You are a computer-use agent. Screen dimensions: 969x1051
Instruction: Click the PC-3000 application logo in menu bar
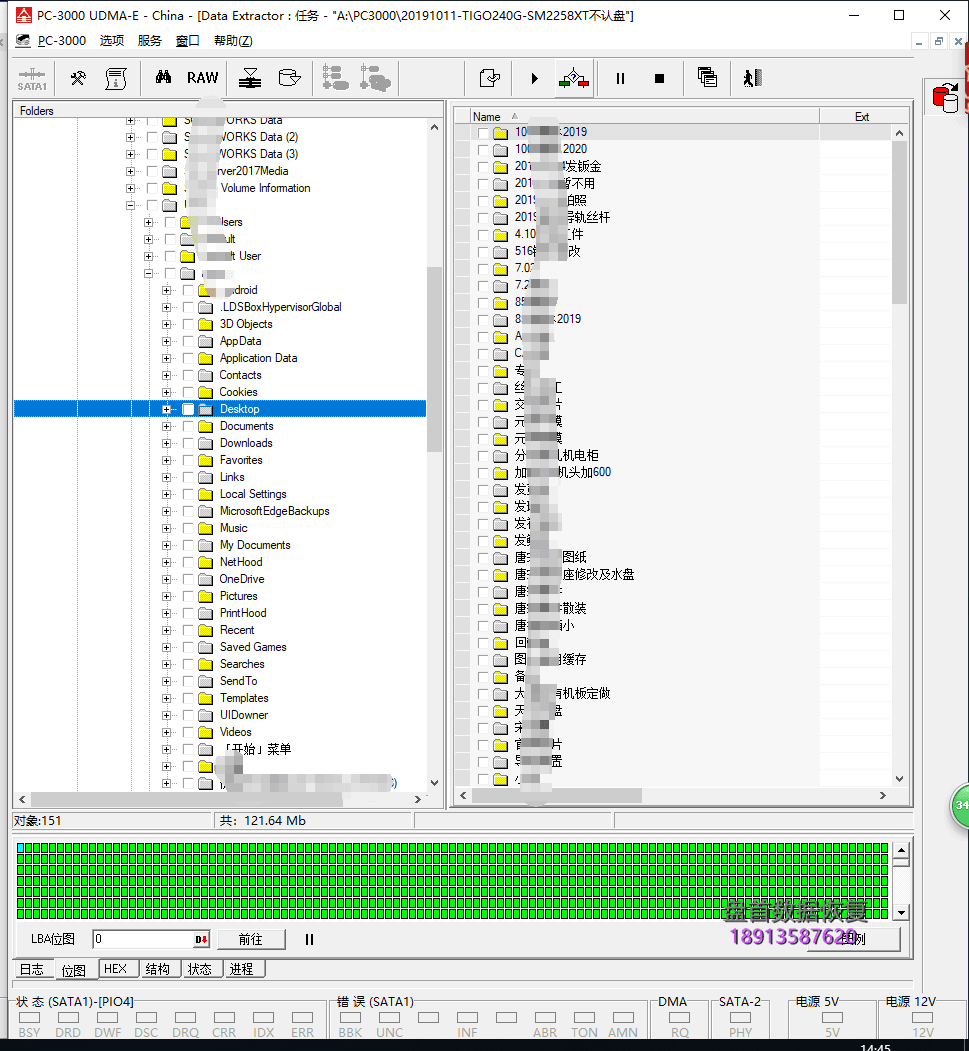point(23,40)
